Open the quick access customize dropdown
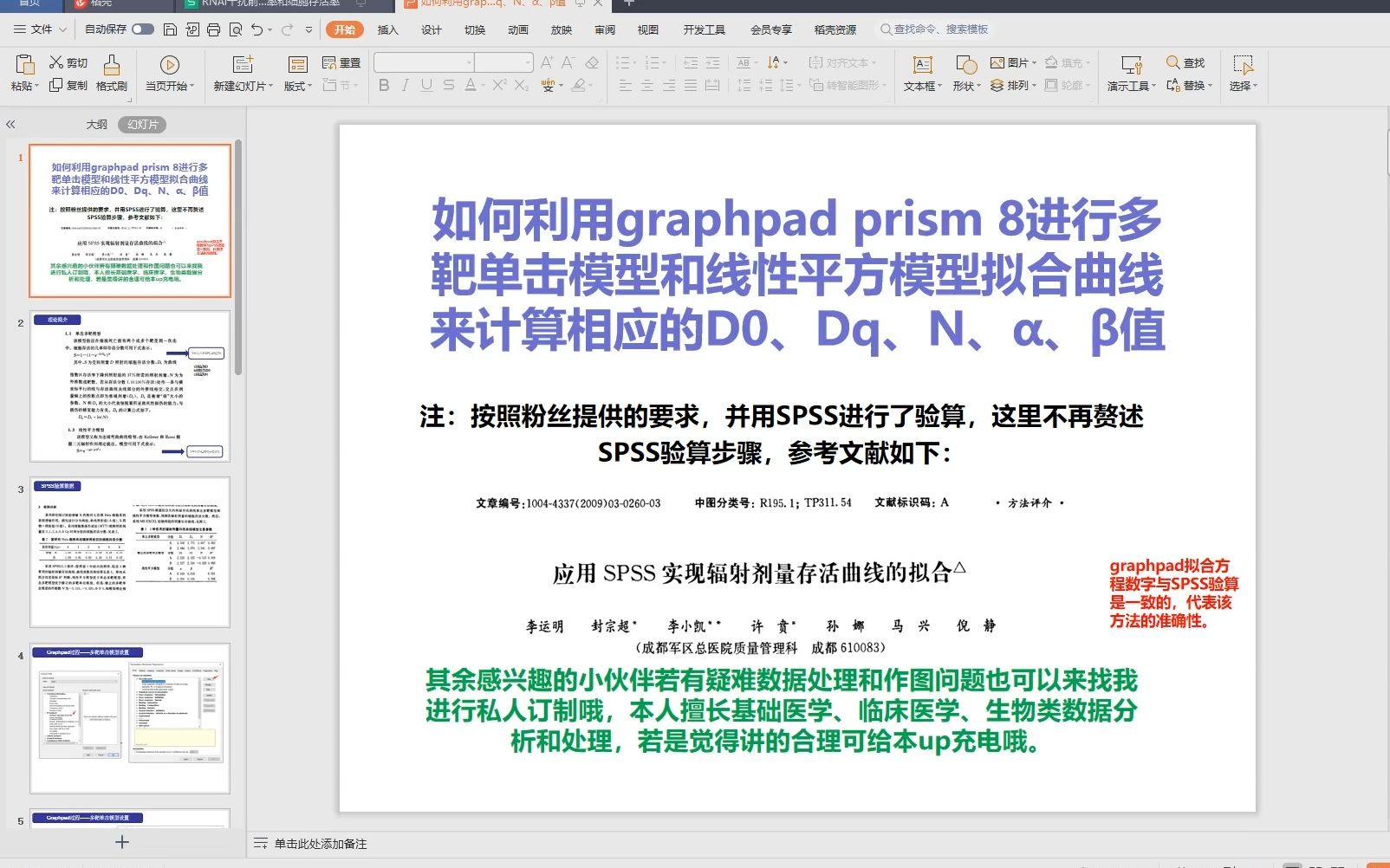 point(309,29)
